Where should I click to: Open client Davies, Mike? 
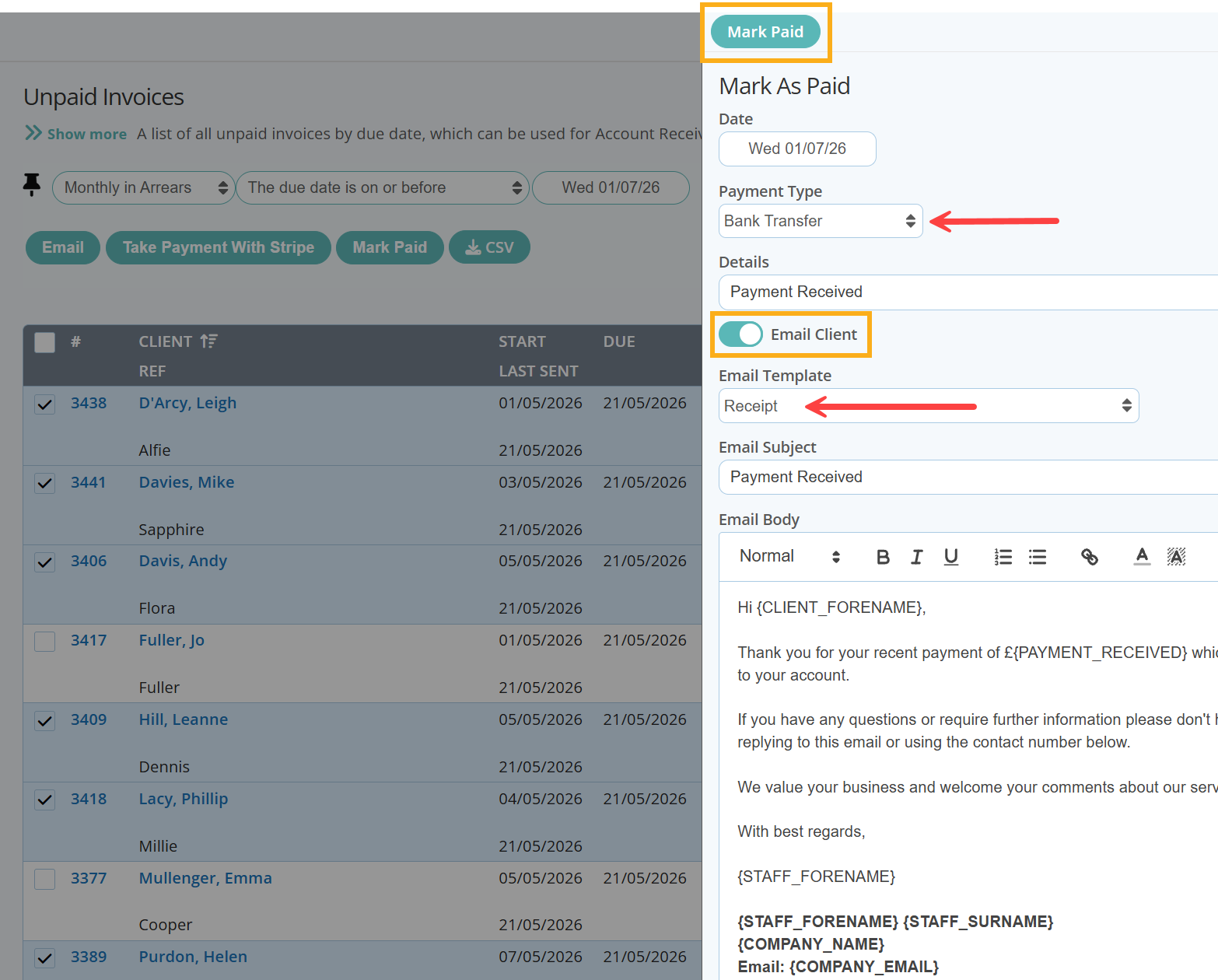[x=187, y=482]
